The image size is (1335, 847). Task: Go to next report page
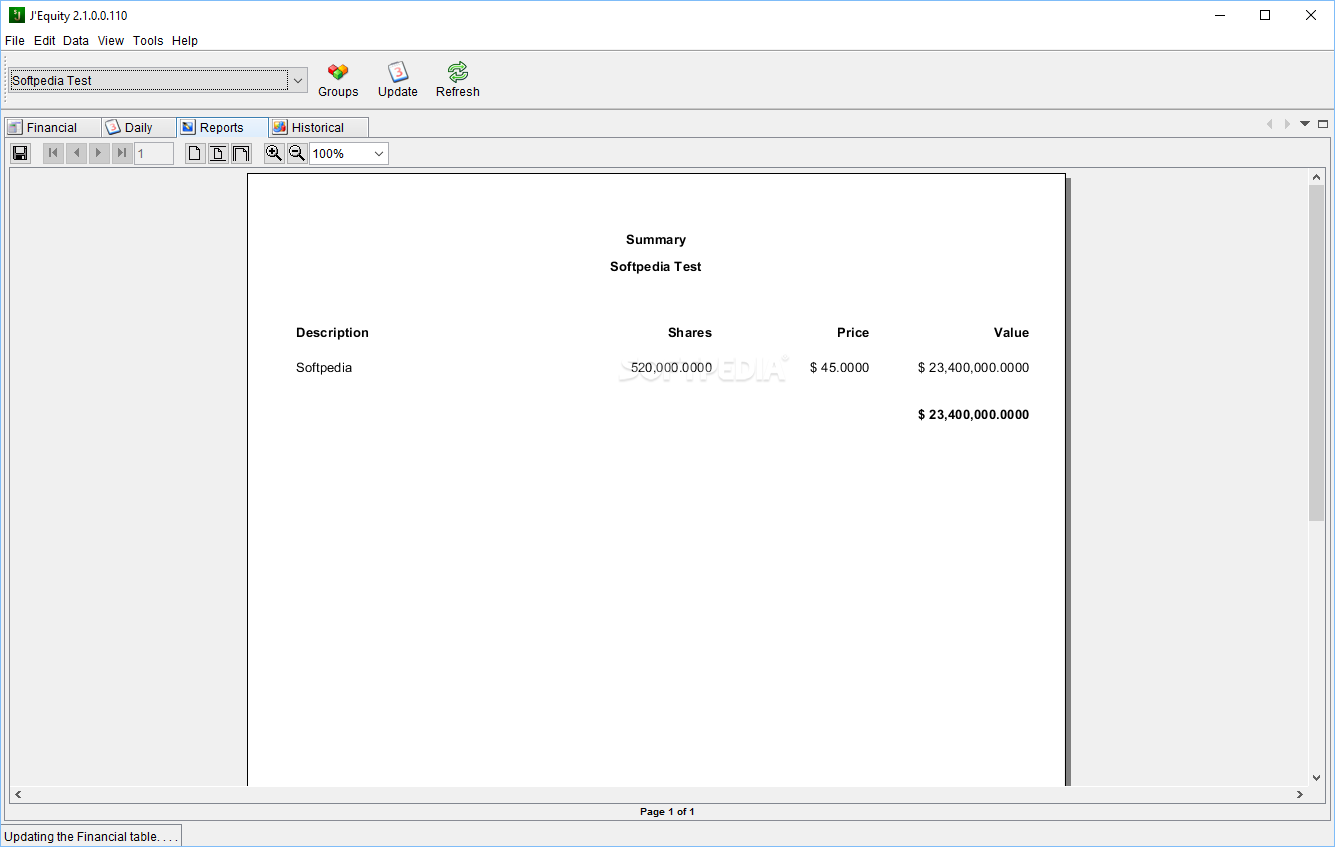[x=99, y=153]
